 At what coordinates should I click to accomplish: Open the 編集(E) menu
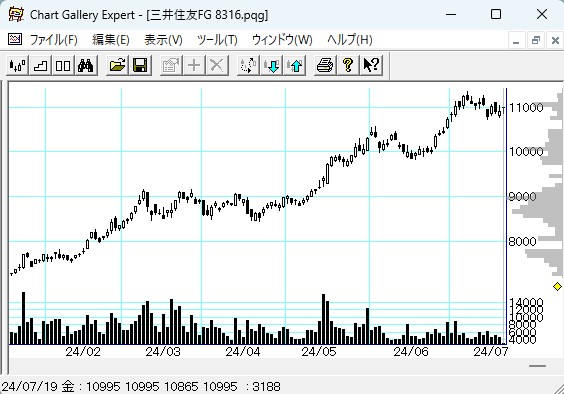[x=111, y=40]
